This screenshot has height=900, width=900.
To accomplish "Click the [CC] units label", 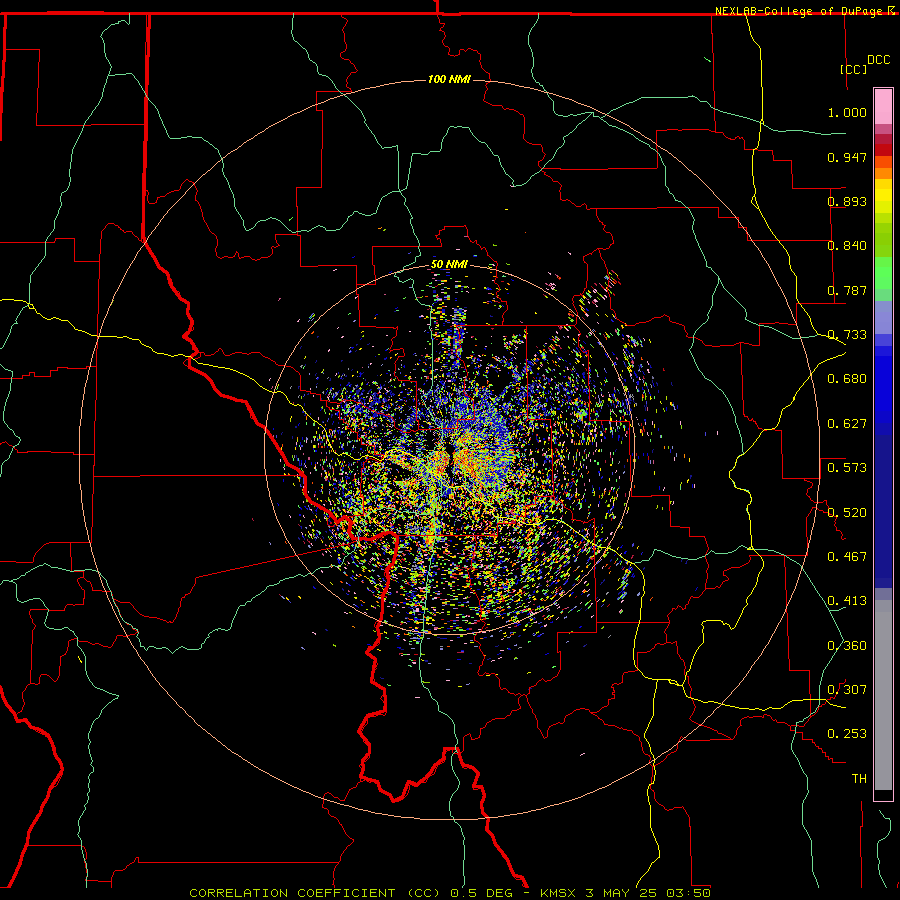I will (x=854, y=69).
